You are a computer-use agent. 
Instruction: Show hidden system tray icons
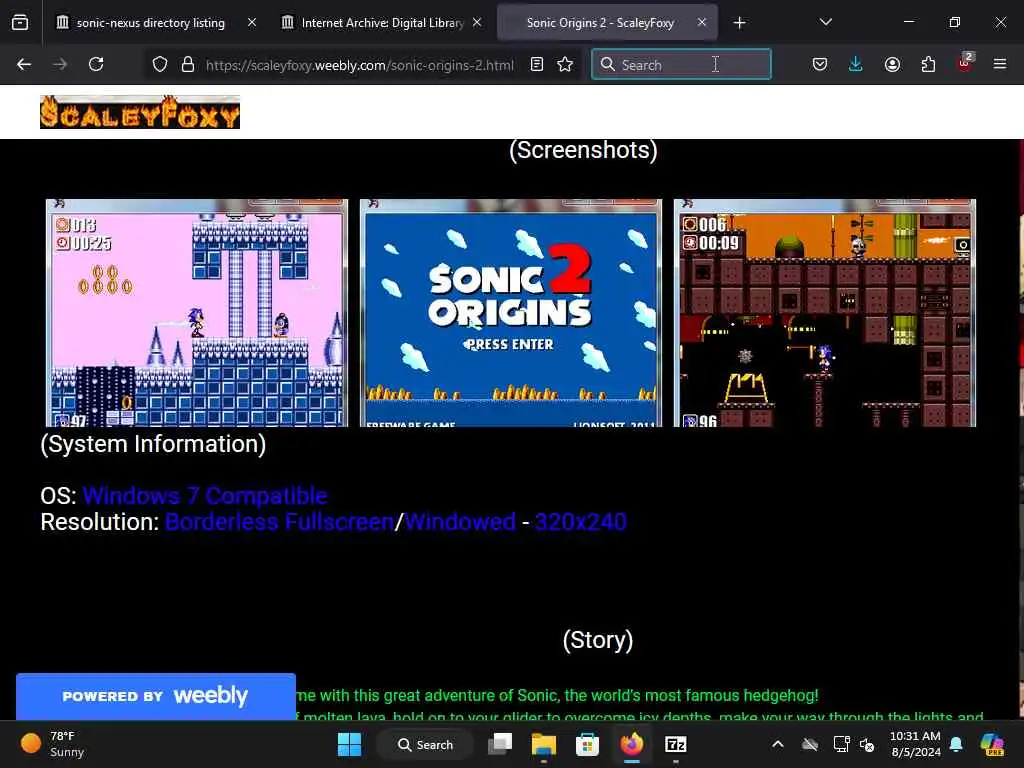tap(778, 744)
